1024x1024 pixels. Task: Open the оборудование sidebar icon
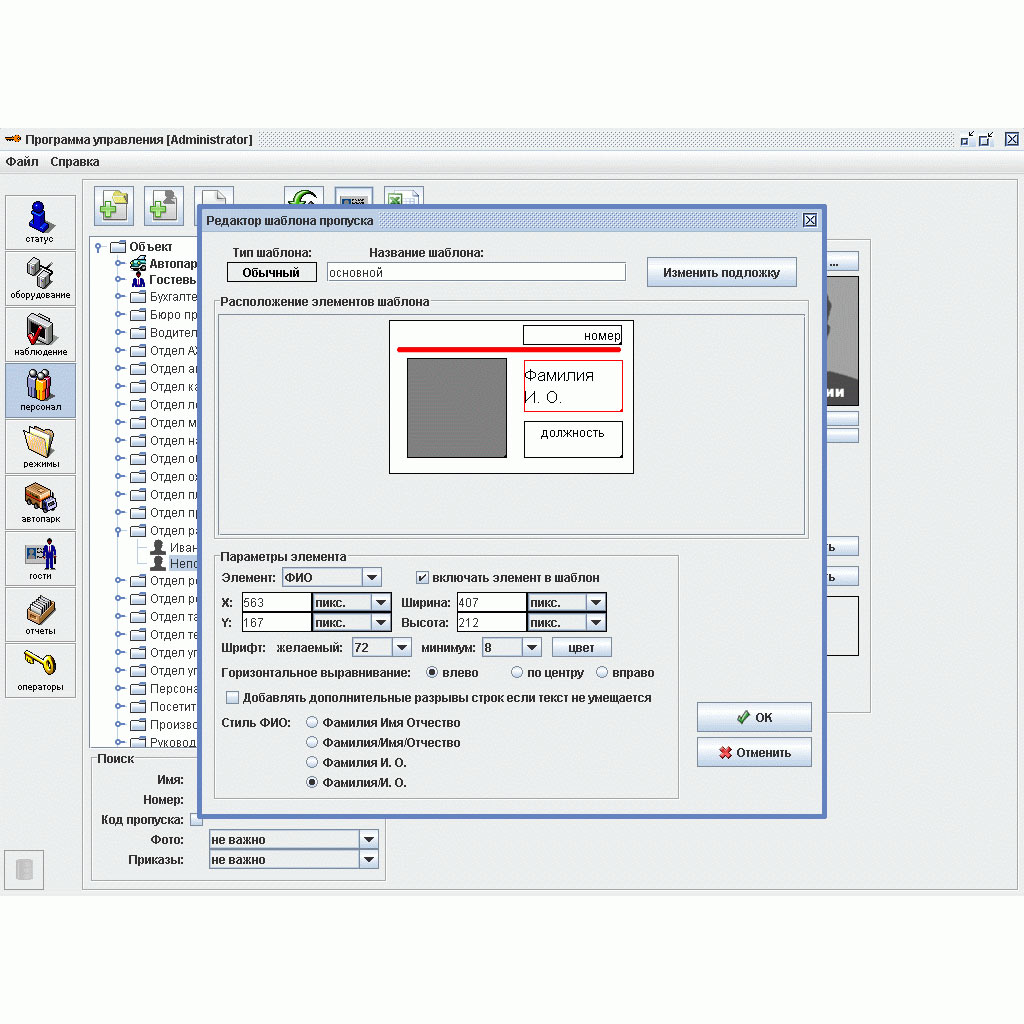coord(40,278)
